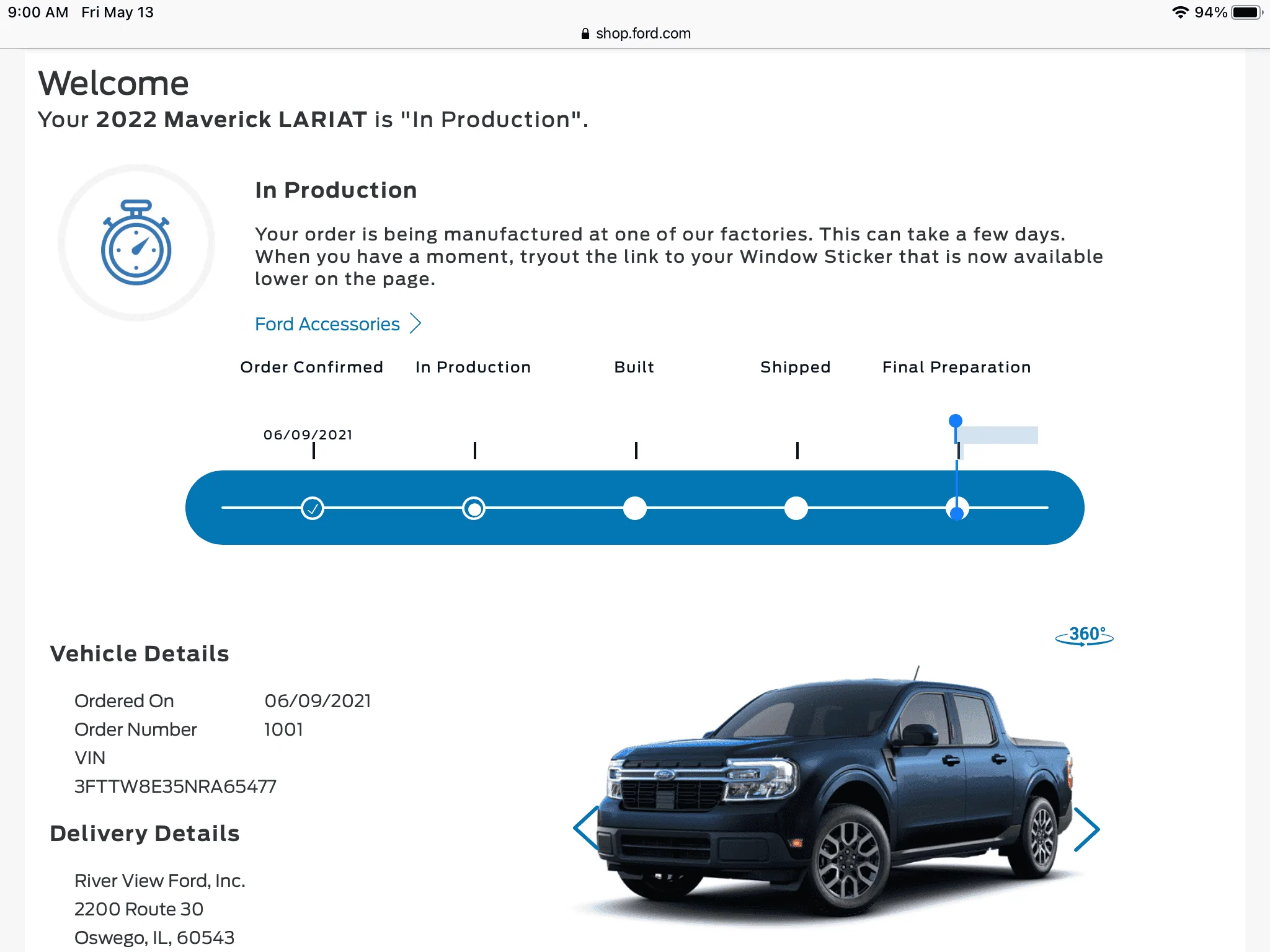Click the shop.ford.com address bar
The width and height of the screenshot is (1270, 952).
tap(636, 33)
